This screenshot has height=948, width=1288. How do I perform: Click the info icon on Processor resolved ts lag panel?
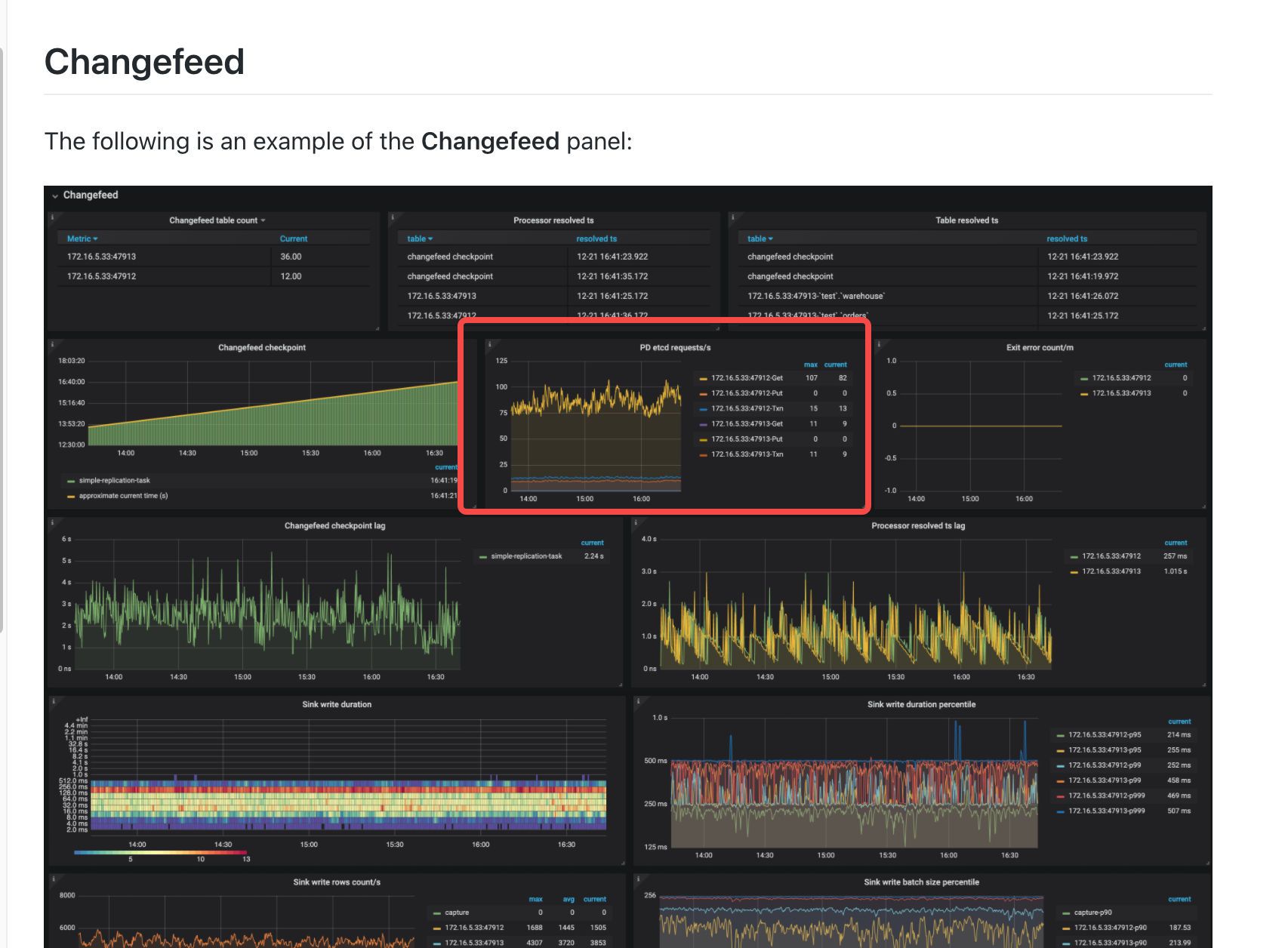pos(634,522)
